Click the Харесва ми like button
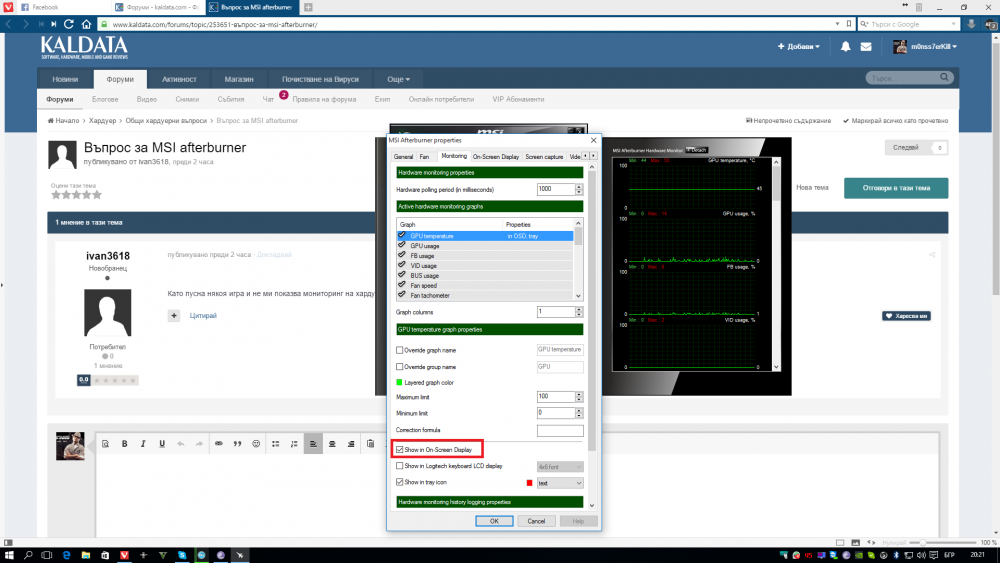 pyautogui.click(x=906, y=316)
